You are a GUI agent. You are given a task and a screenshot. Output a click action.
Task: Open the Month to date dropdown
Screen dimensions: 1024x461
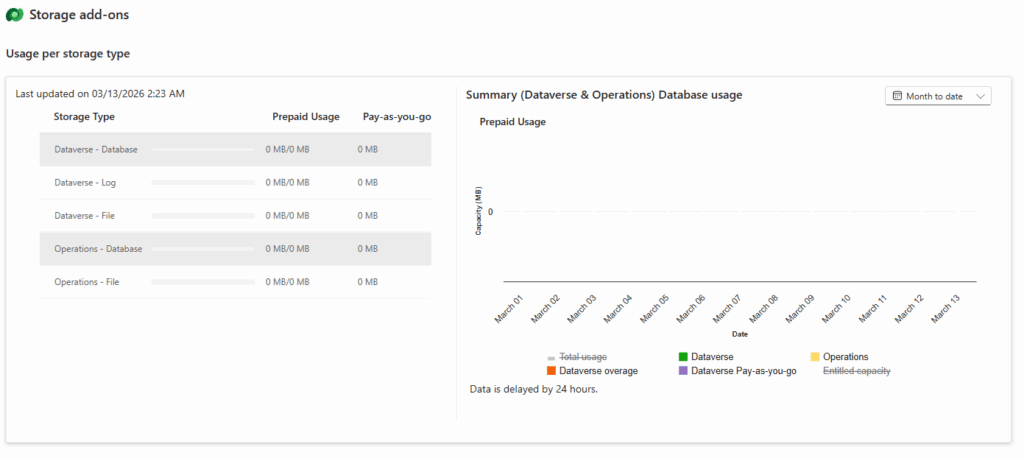tap(937, 96)
